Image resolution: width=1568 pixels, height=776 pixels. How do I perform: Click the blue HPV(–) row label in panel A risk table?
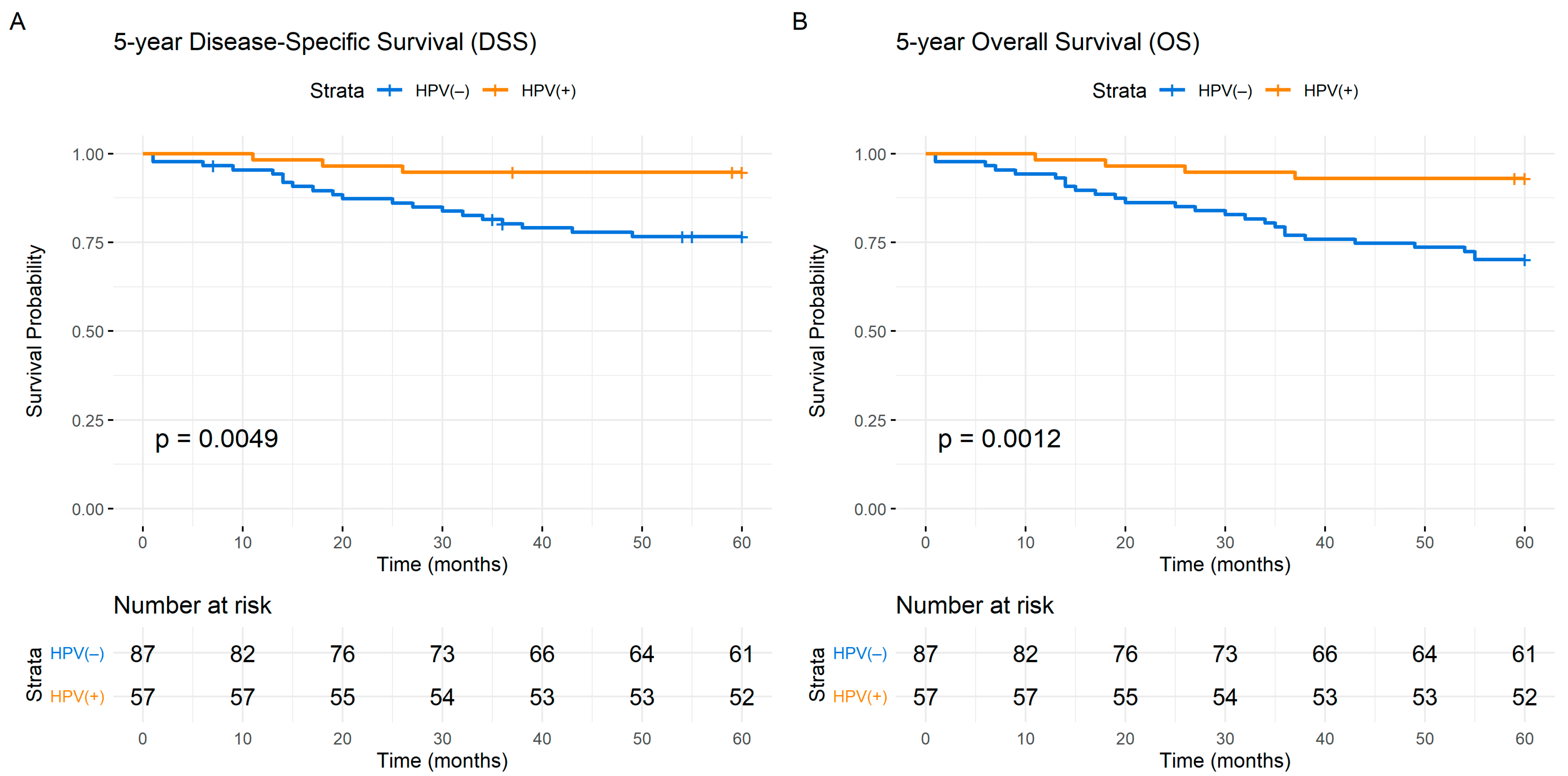77,654
